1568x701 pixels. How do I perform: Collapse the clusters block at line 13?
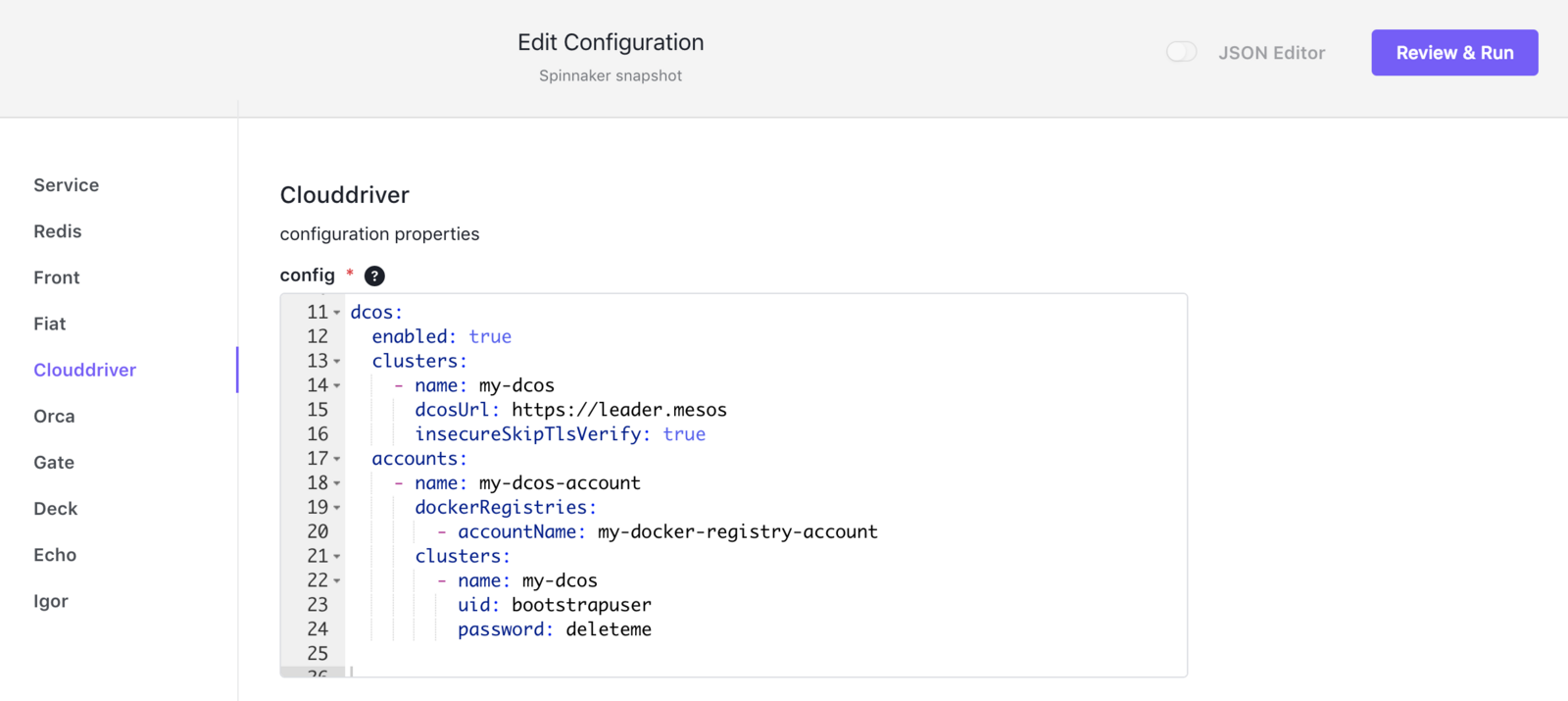pos(337,362)
